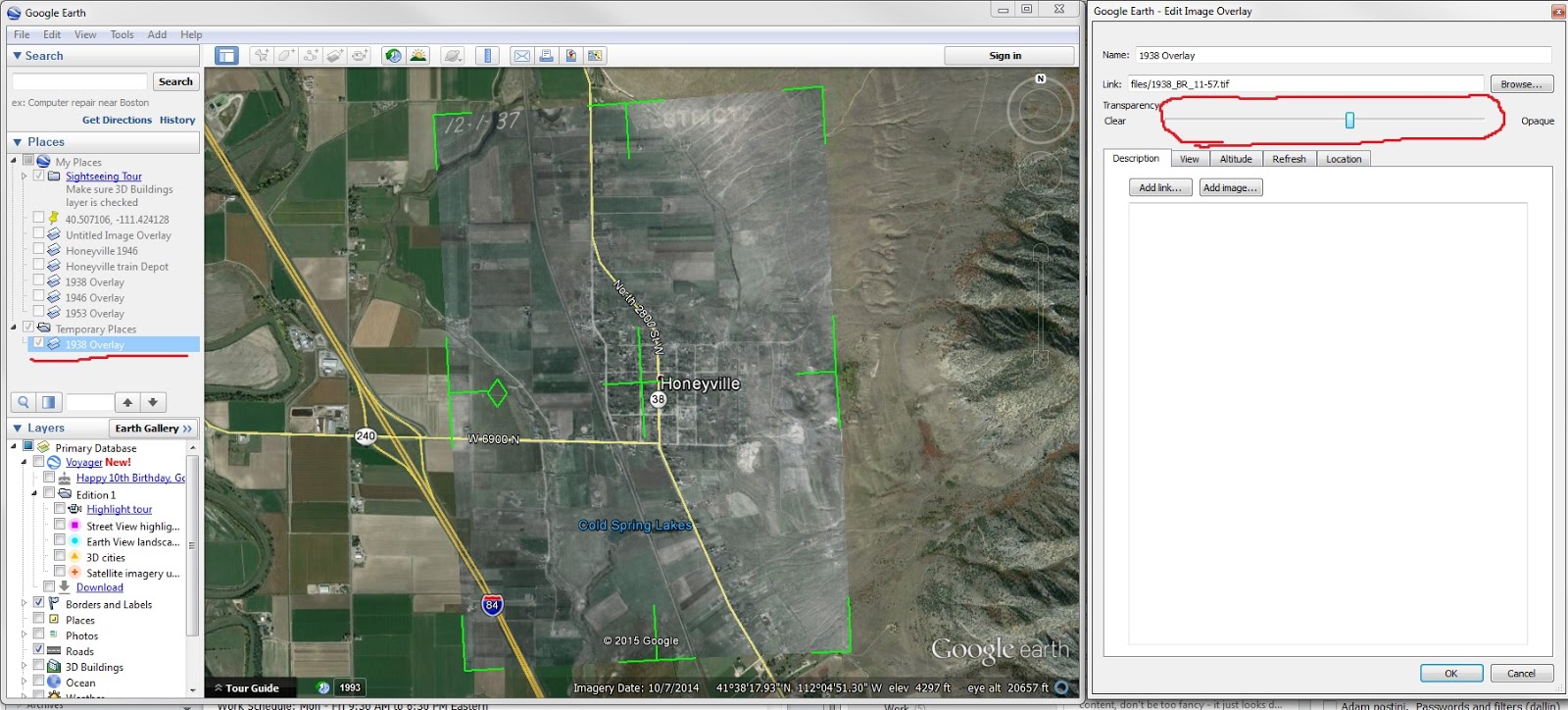Viewport: 1568px width, 710px height.
Task: Collapse the Search panel triangle
Action: 17,56
